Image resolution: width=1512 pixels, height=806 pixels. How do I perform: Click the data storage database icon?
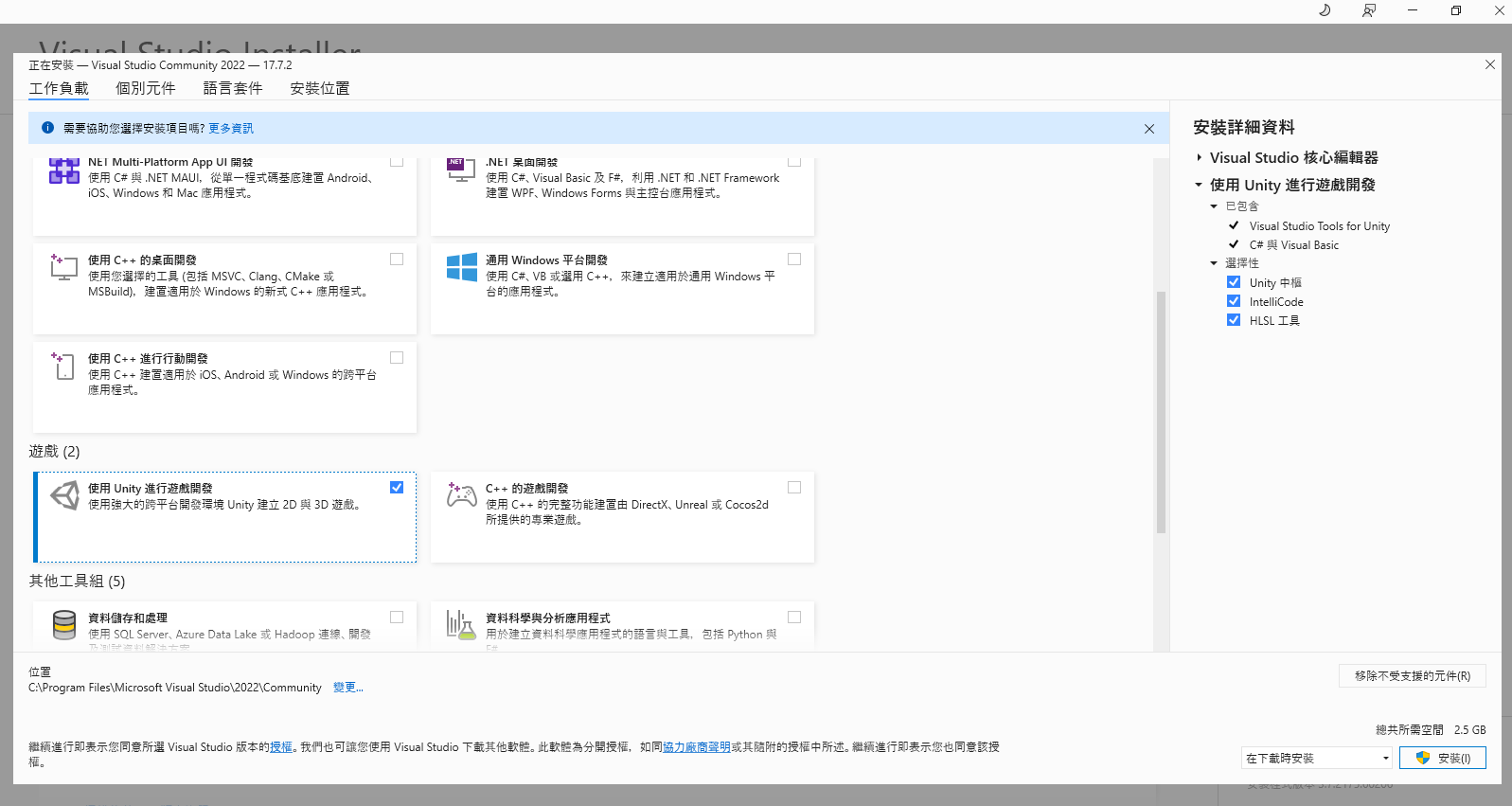pos(64,625)
